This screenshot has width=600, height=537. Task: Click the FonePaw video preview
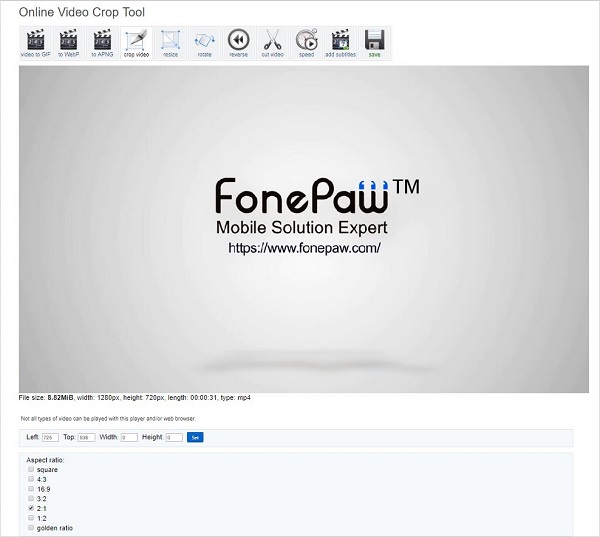(304, 229)
